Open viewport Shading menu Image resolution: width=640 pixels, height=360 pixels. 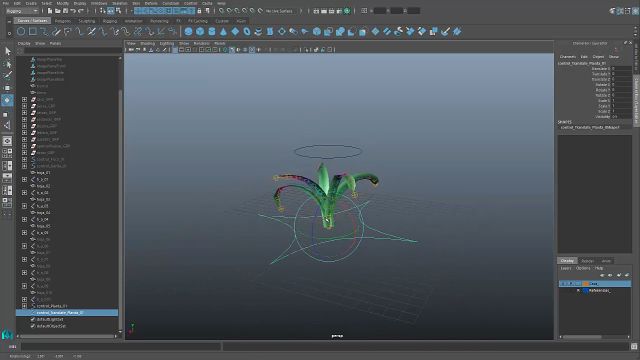pos(147,43)
